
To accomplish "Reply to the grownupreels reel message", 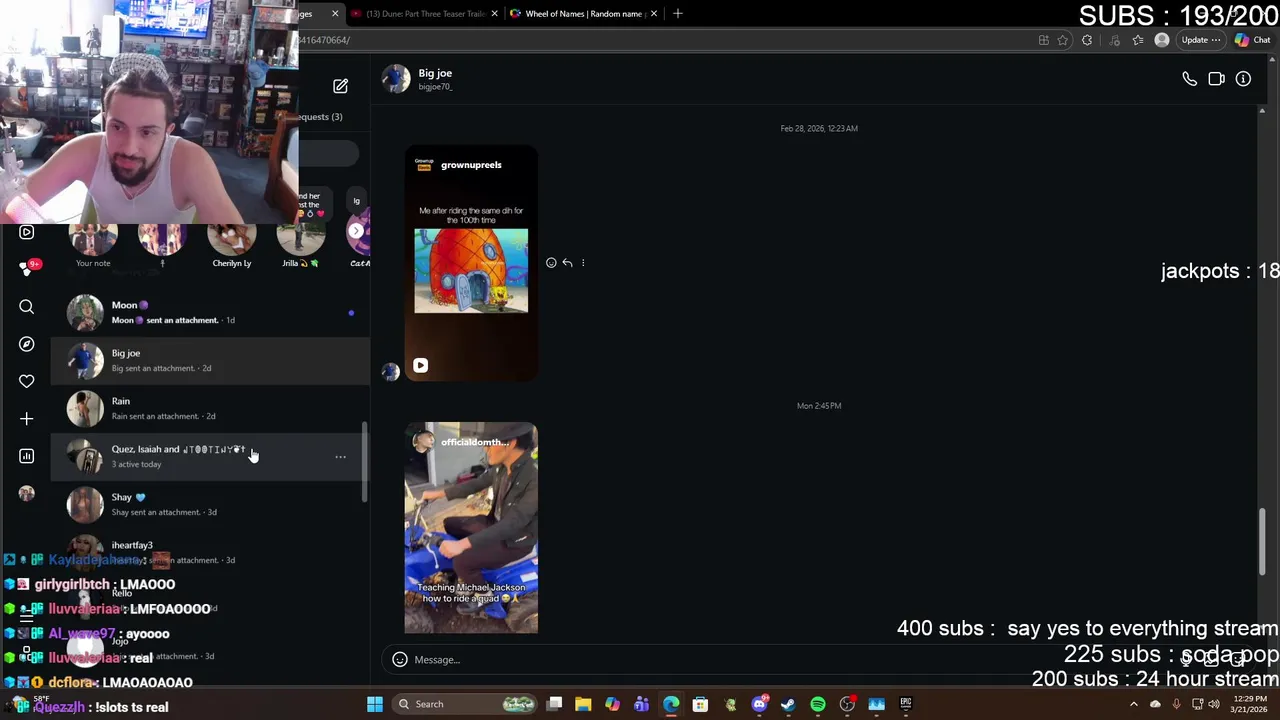I will click(567, 263).
